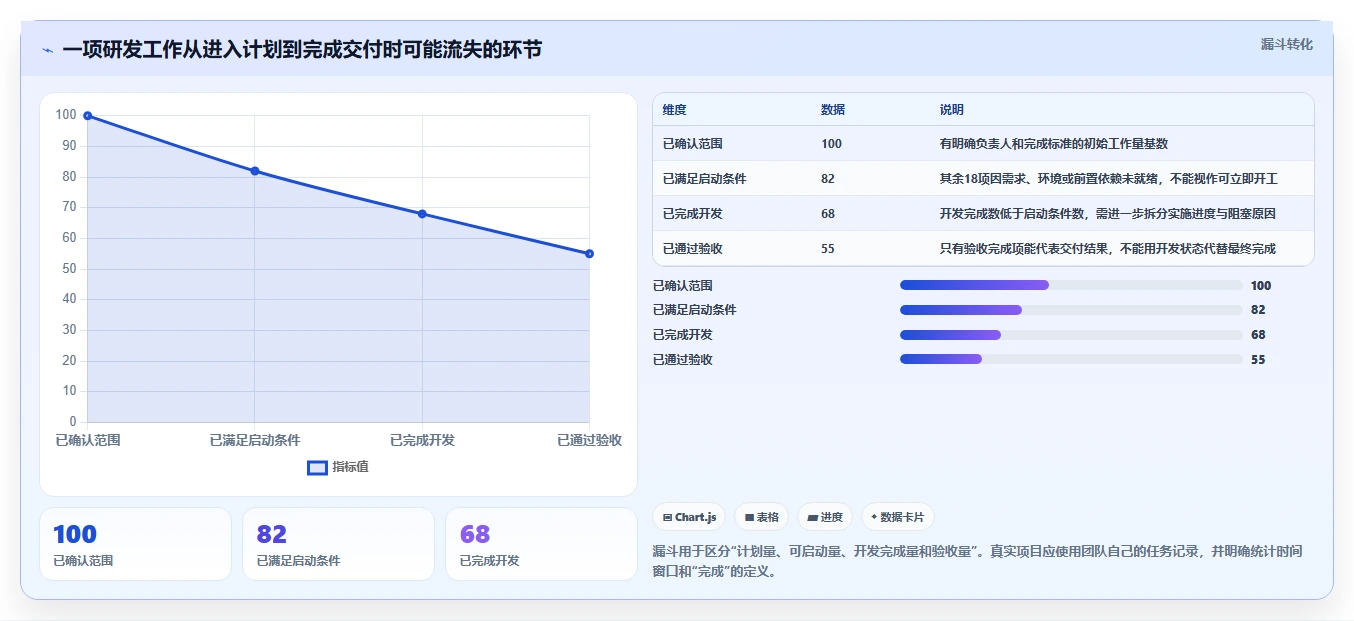Click the 已通过验收 x-axis label of the chart
This screenshot has width=1354, height=621.
[x=590, y=440]
